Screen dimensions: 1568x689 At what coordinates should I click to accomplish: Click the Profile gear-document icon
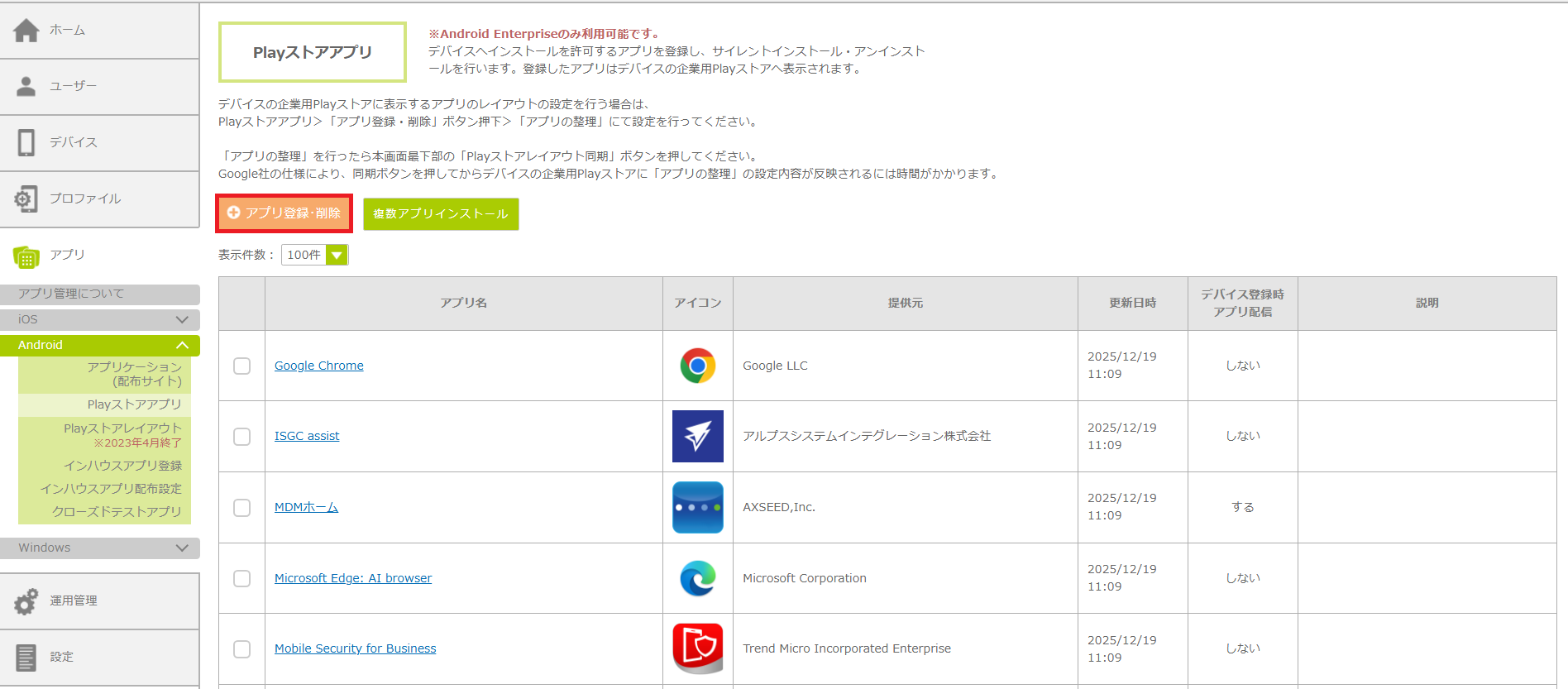[x=26, y=199]
